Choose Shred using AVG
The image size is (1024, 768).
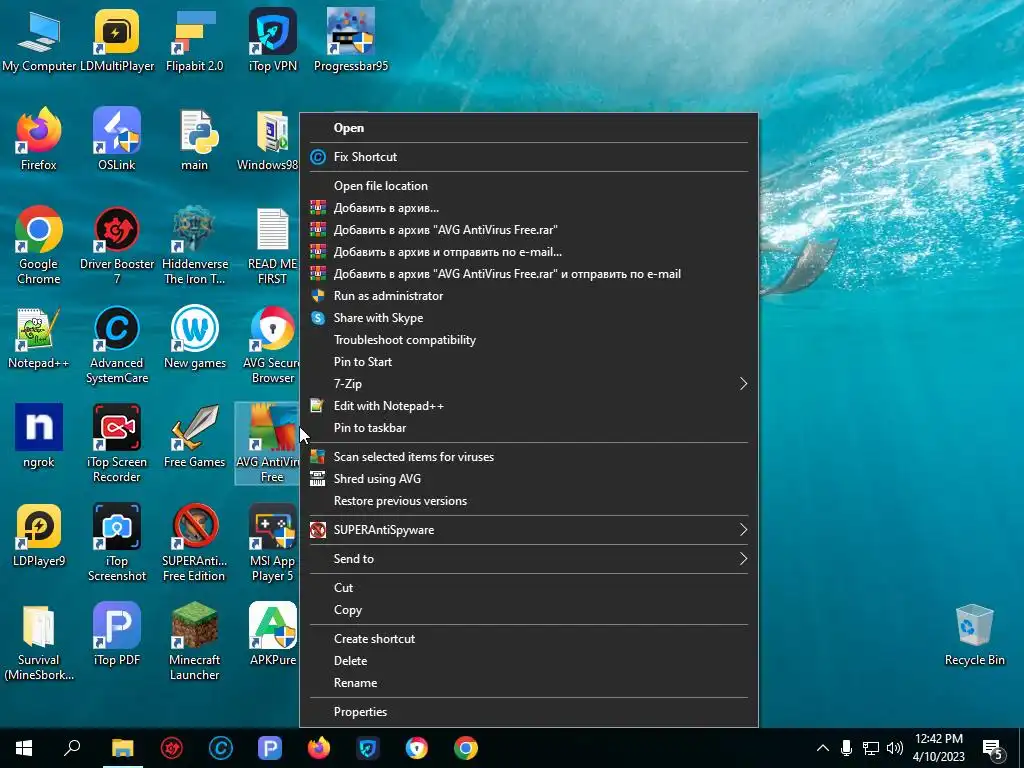[528, 479]
